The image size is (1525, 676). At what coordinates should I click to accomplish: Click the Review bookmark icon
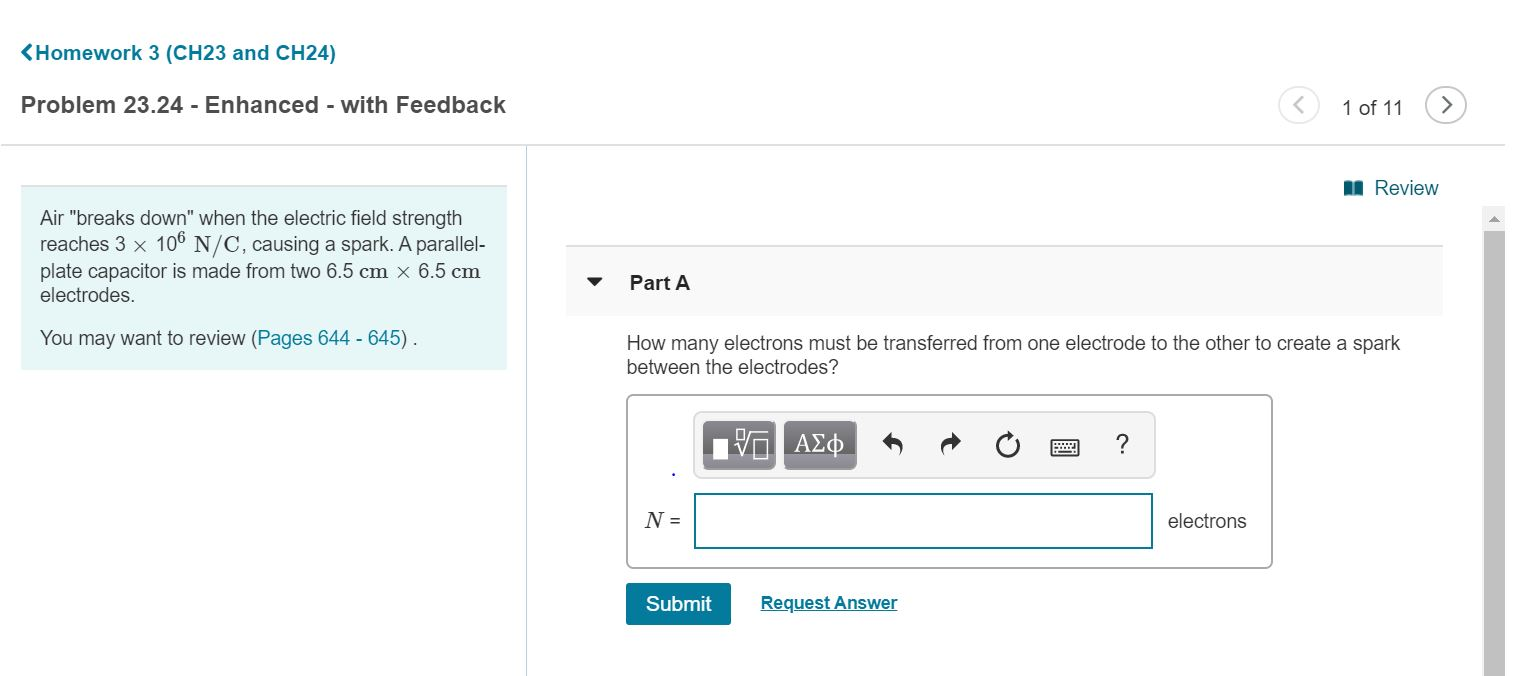click(x=1354, y=187)
